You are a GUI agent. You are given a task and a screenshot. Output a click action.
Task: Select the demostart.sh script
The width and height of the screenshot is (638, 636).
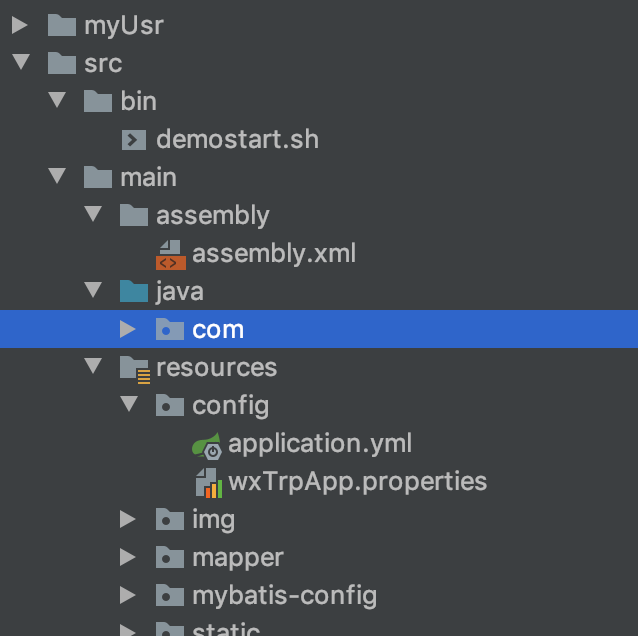pos(237,139)
